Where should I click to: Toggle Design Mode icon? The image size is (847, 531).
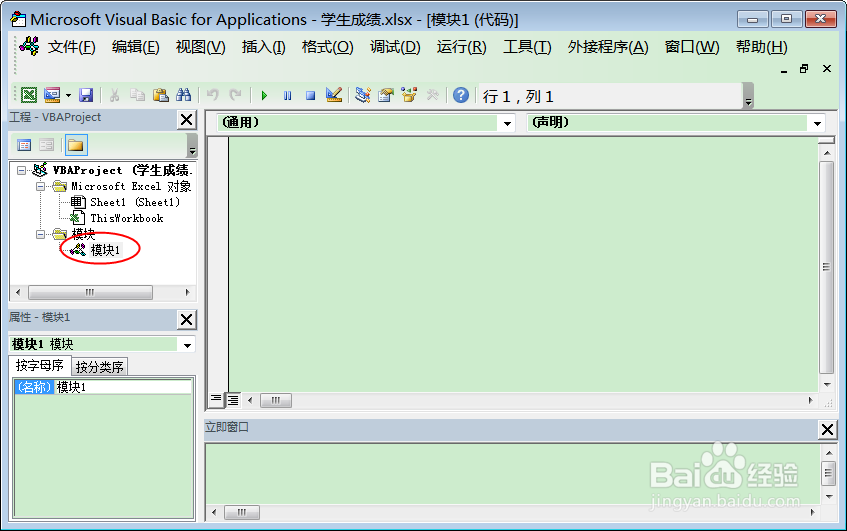[x=334, y=95]
